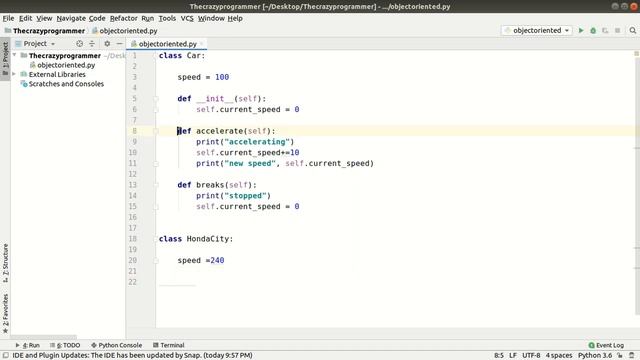Viewport: 640px width, 360px height.
Task: Click fold end marker at line 15
Action: tap(156, 207)
